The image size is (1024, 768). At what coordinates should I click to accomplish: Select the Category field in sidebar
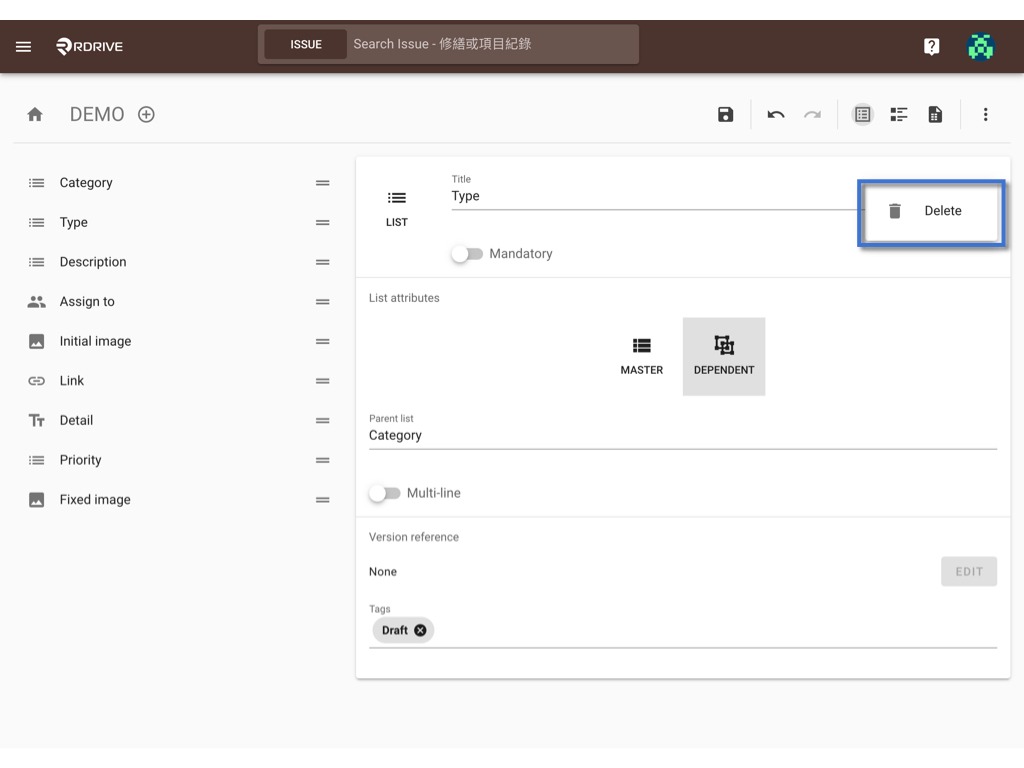[179, 183]
